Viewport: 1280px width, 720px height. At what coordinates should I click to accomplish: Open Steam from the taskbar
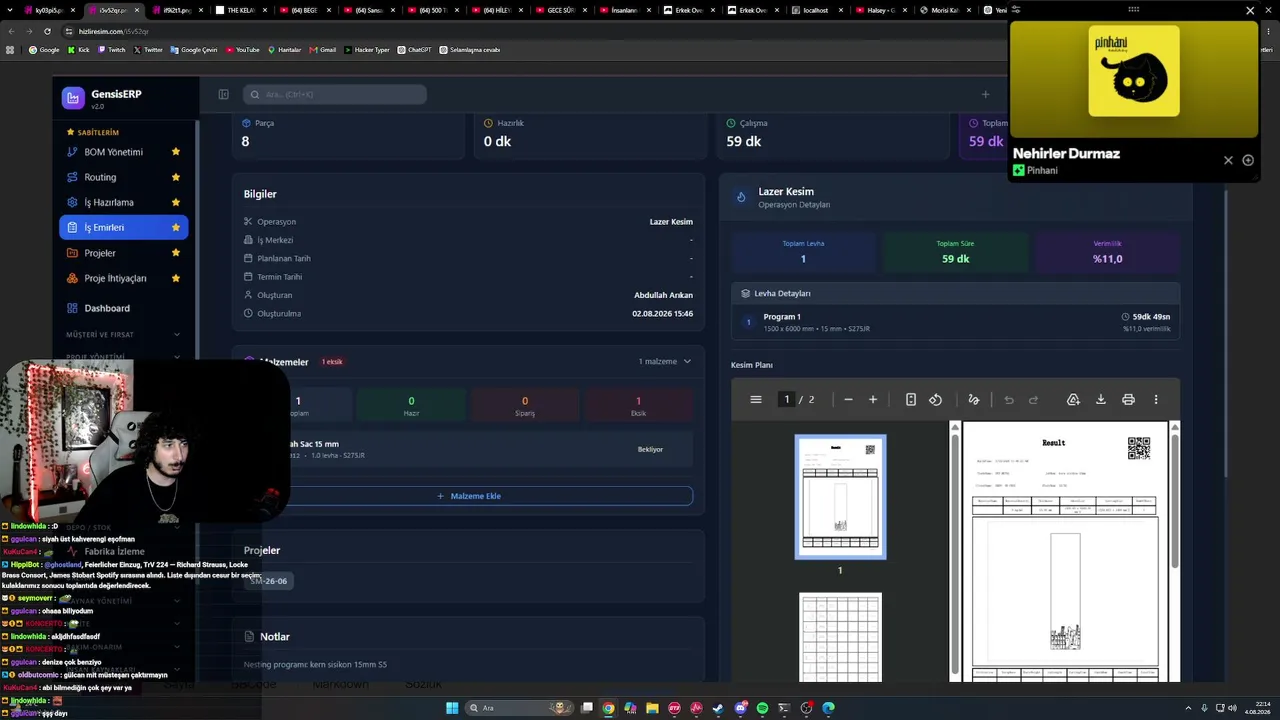click(718, 708)
